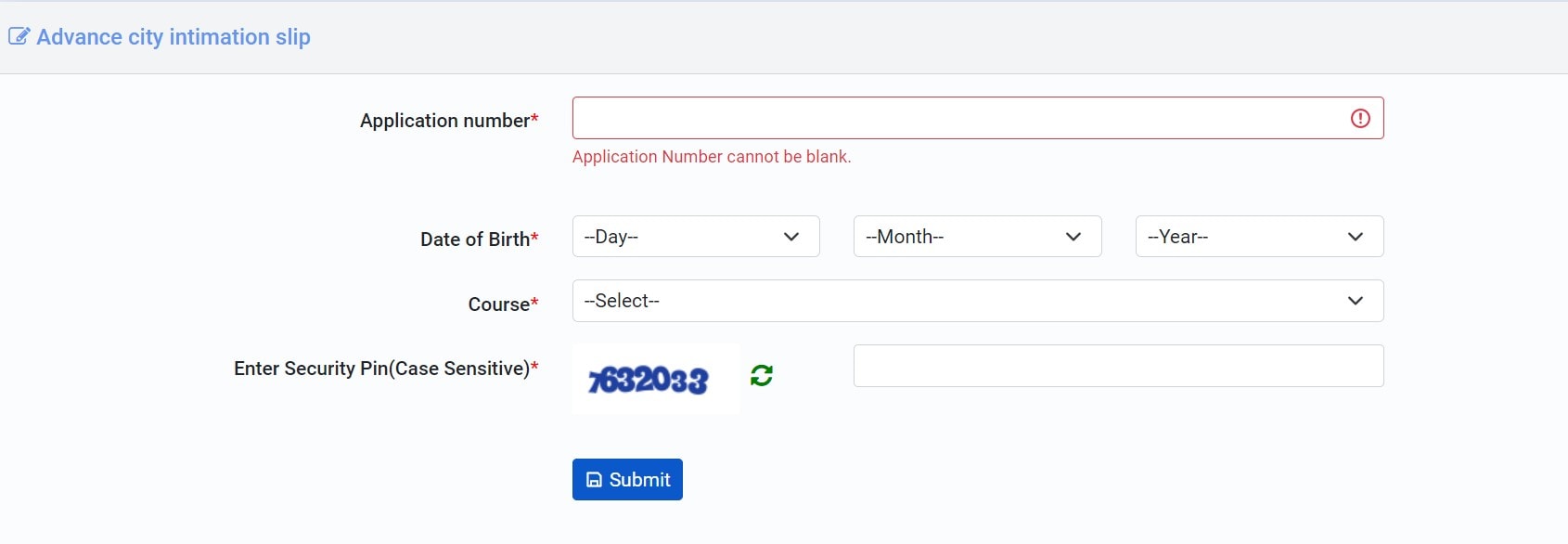Click the Application number label
This screenshot has height=544, width=1568.
click(445, 121)
